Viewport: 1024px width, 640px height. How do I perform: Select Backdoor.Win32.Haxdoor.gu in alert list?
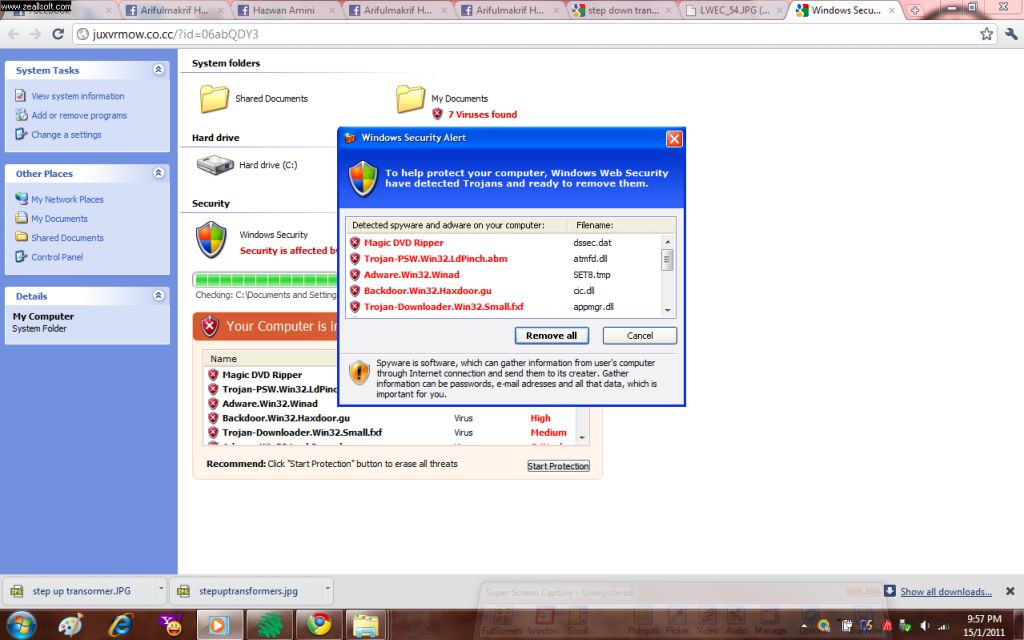click(428, 291)
